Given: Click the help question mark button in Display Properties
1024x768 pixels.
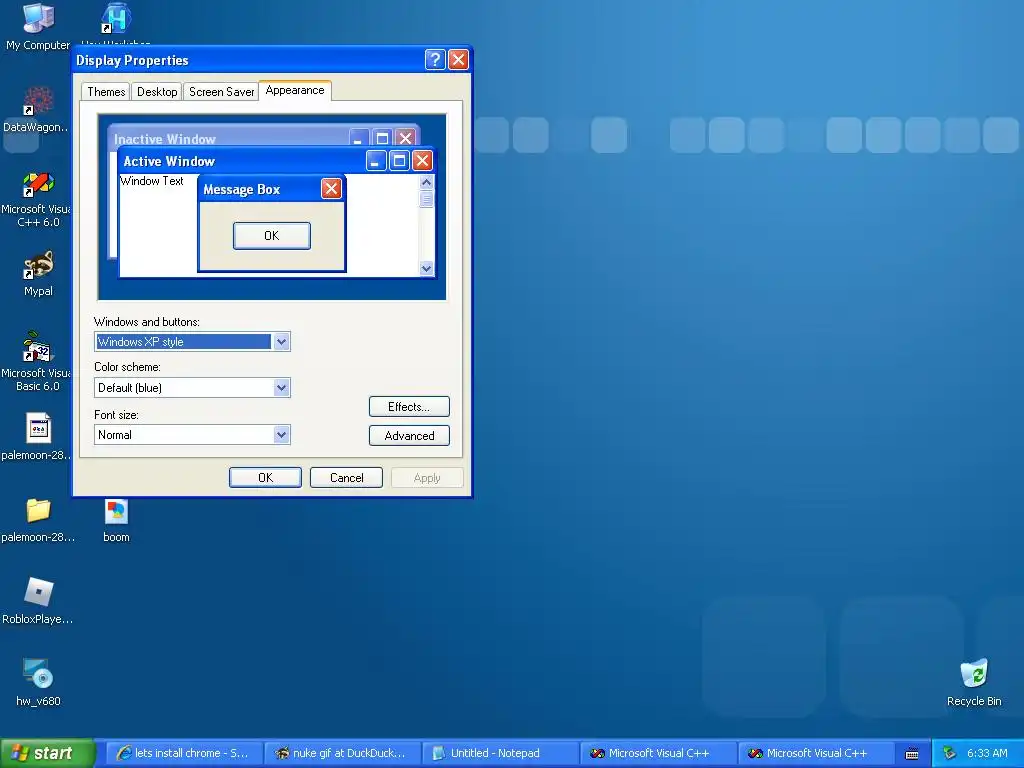Looking at the screenshot, I should pyautogui.click(x=435, y=59).
